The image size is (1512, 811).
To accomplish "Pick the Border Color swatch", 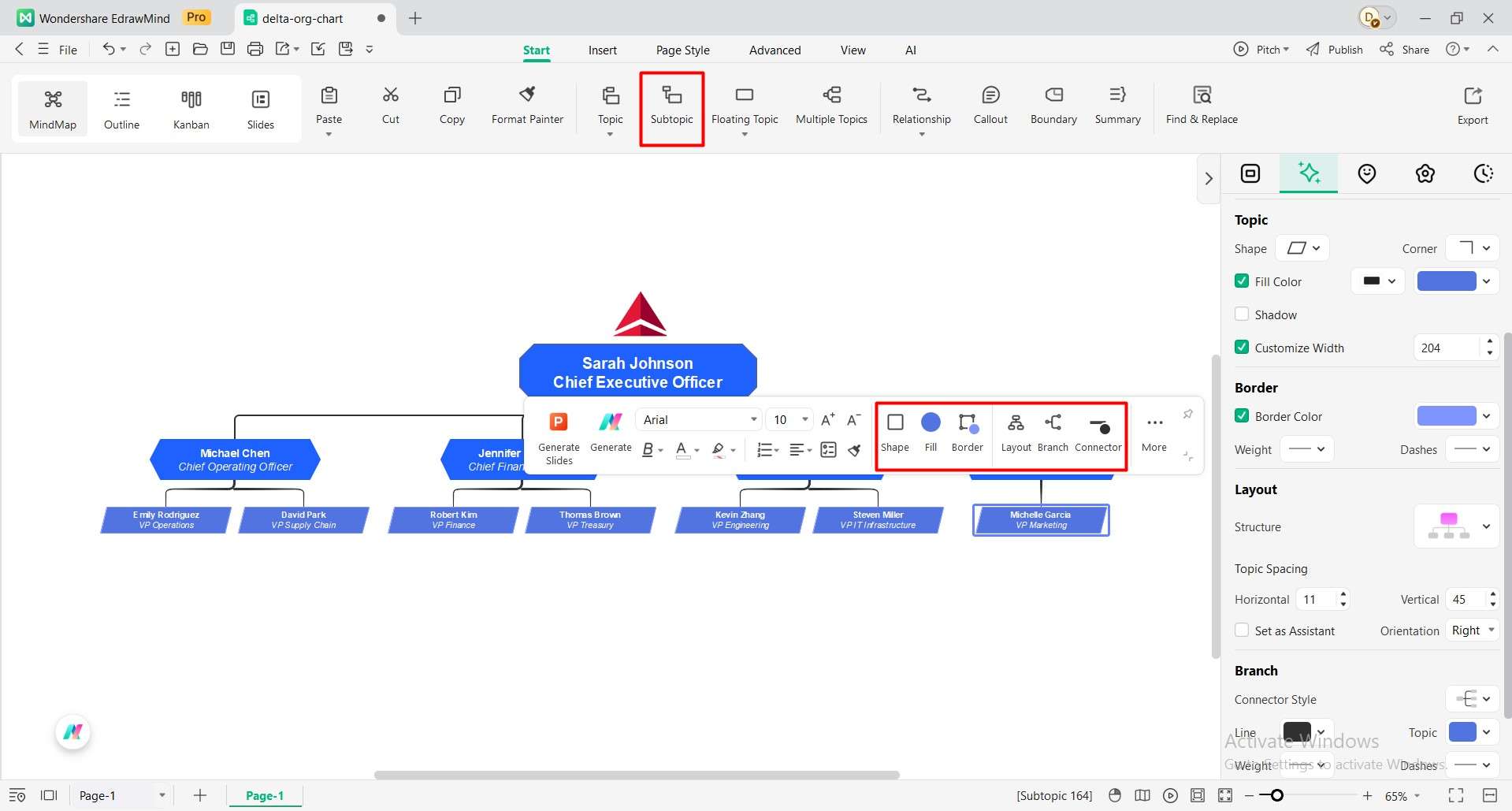I will (1447, 416).
